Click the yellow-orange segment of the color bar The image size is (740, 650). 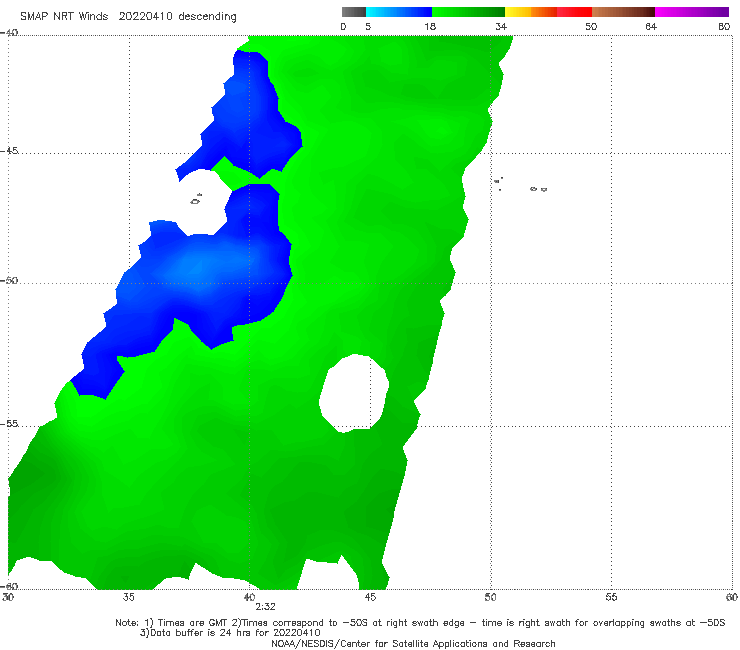[x=531, y=12]
